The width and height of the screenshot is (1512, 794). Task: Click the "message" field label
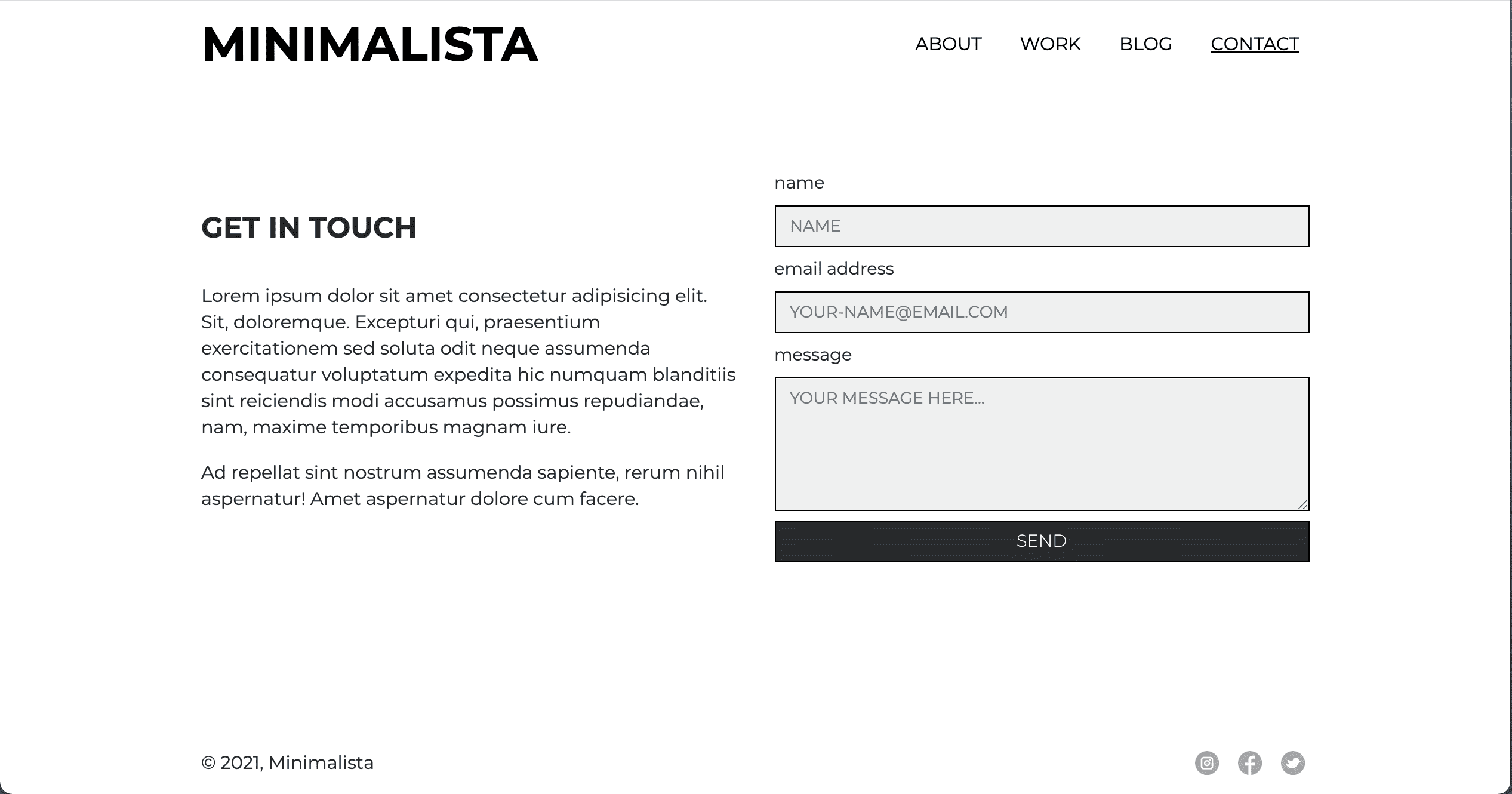click(812, 355)
